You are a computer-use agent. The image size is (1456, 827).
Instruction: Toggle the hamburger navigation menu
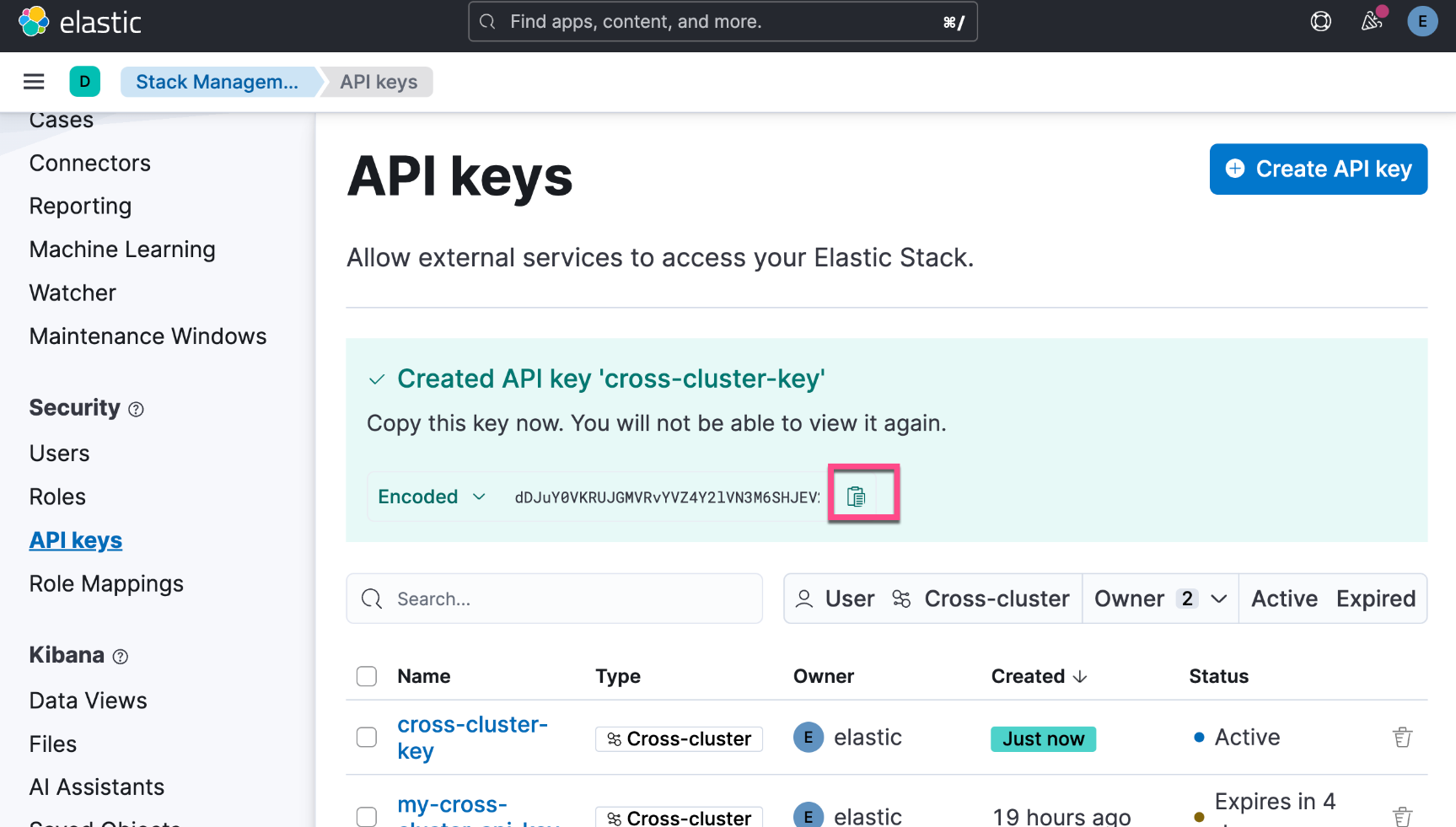[34, 82]
